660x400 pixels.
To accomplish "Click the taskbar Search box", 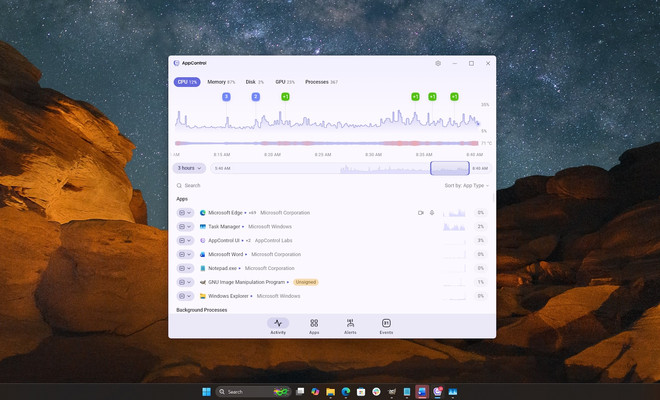I will (254, 392).
